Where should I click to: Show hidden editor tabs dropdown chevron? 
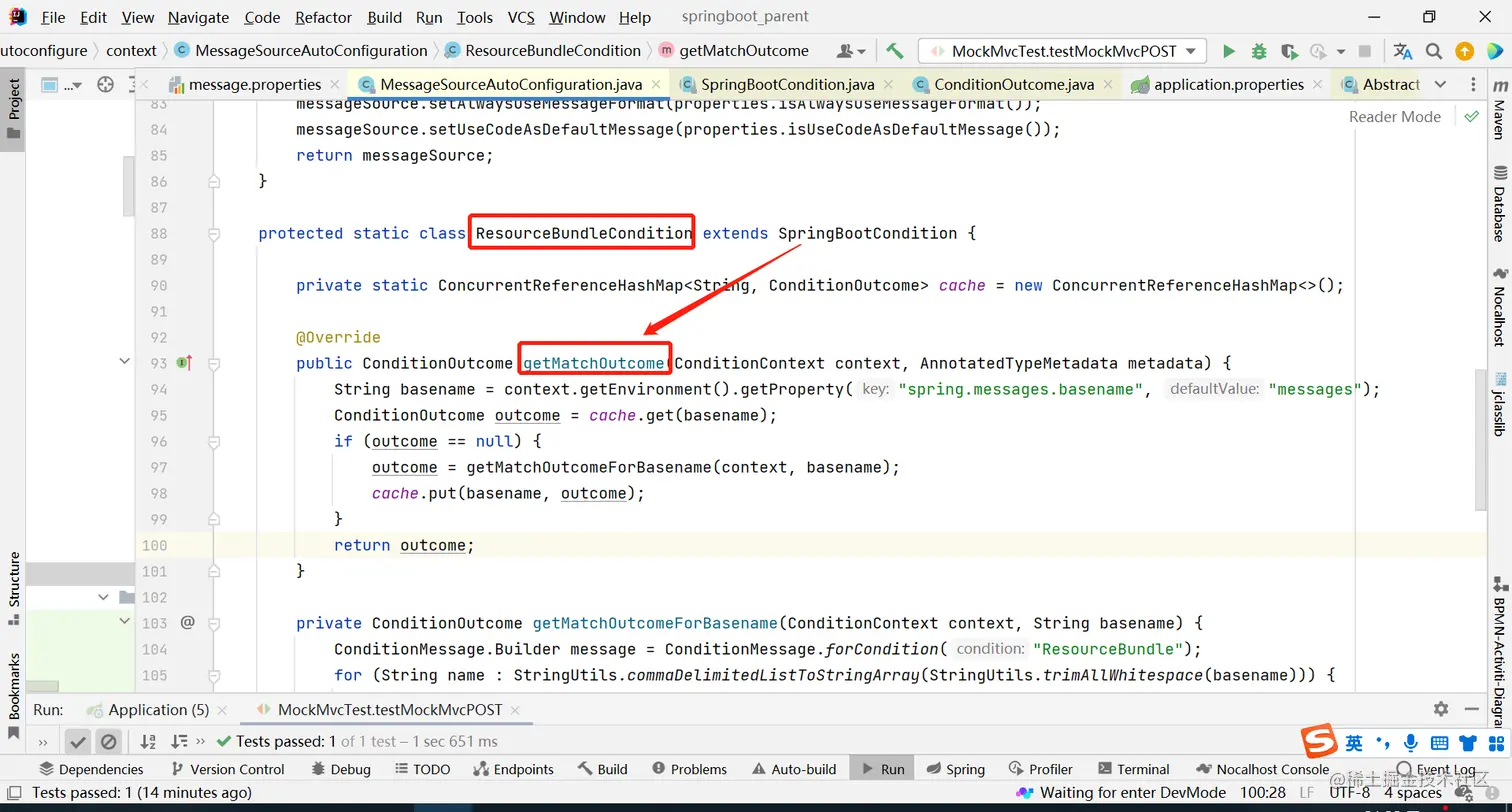click(1440, 85)
